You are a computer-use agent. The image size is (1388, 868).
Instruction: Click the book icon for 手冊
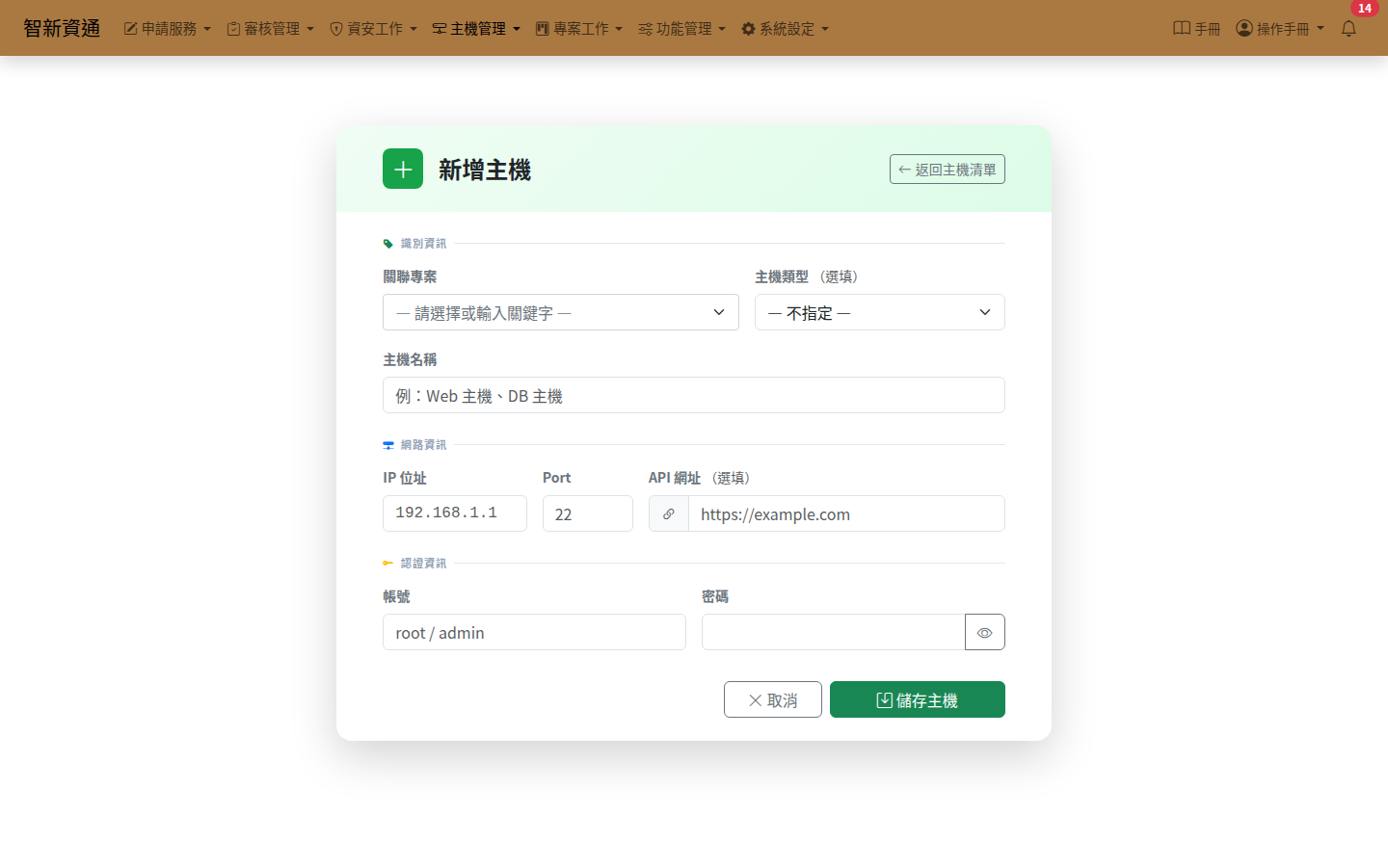(1182, 28)
